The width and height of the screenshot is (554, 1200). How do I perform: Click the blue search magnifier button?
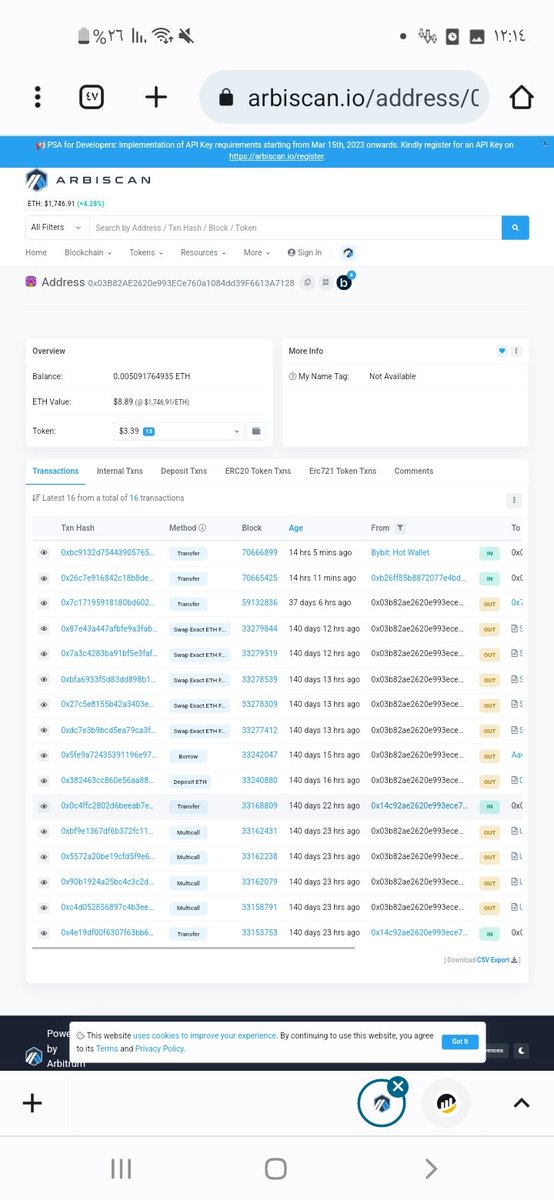pyautogui.click(x=515, y=228)
